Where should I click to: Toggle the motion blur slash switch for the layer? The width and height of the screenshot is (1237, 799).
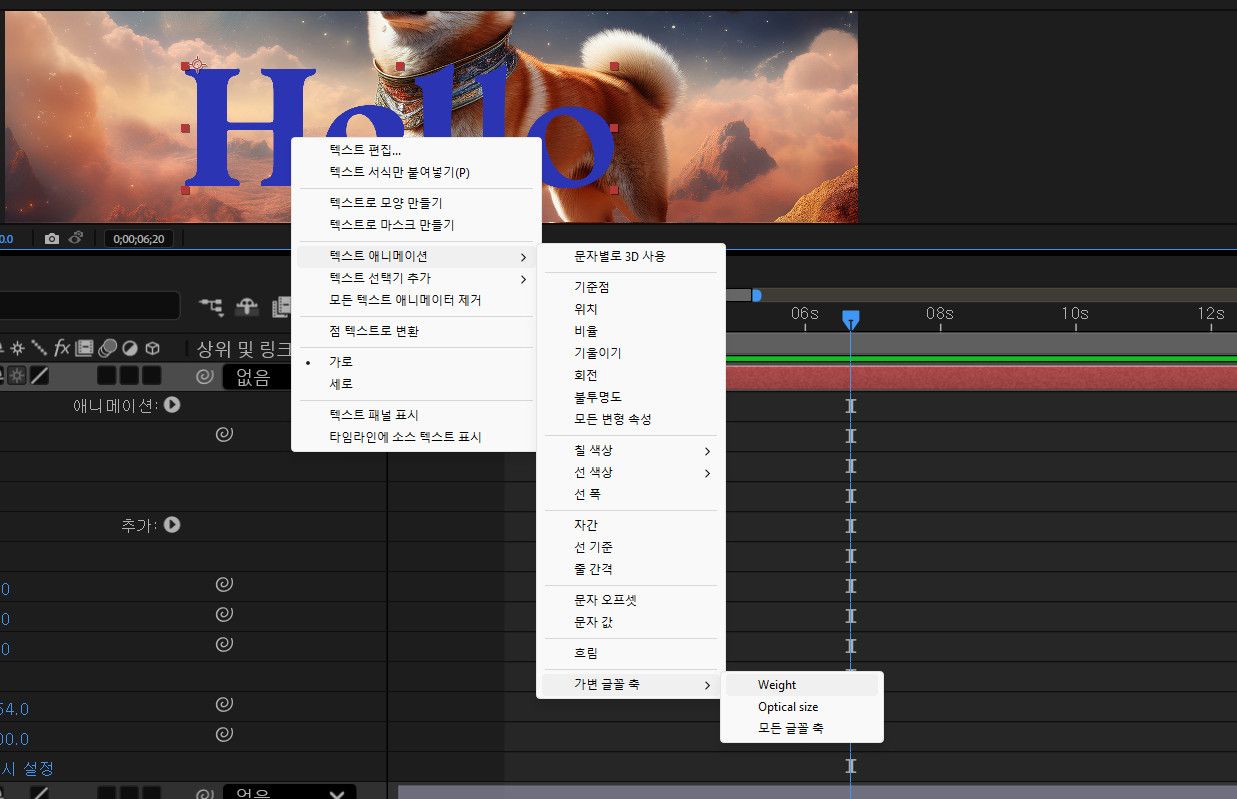coord(39,377)
